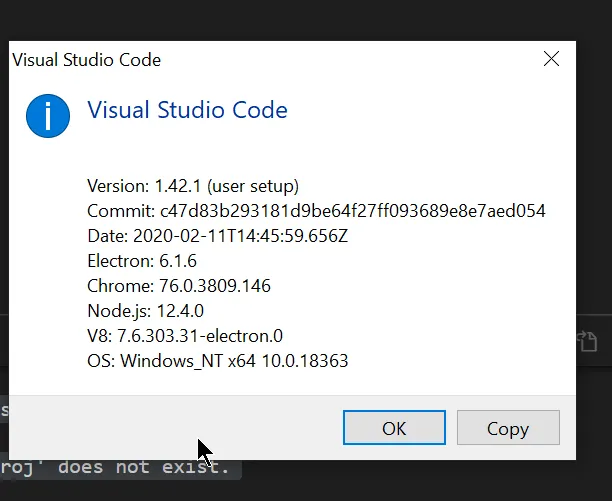612x501 pixels.
Task: Click the 'does not exist' message text
Action: 120,467
